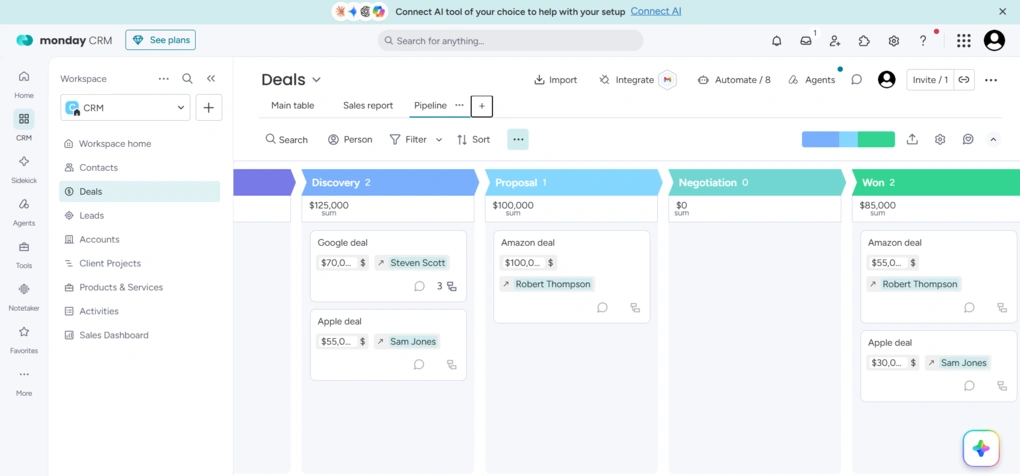Open the products switcher grid icon

pyautogui.click(x=963, y=40)
